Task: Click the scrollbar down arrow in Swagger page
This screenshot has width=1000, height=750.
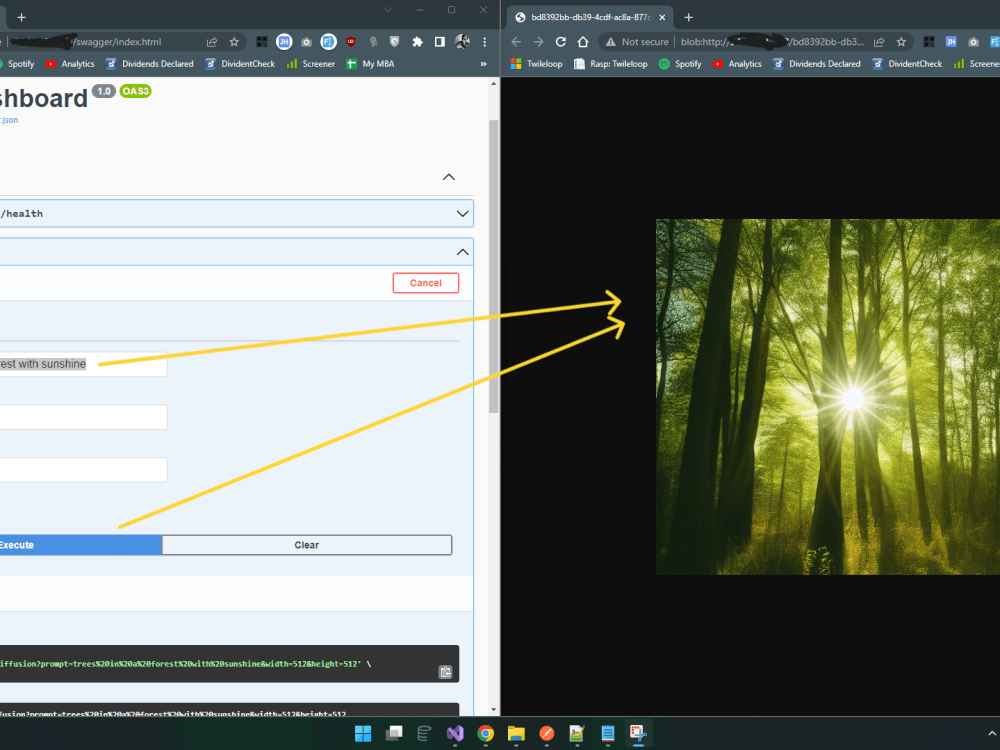Action: pyautogui.click(x=494, y=710)
